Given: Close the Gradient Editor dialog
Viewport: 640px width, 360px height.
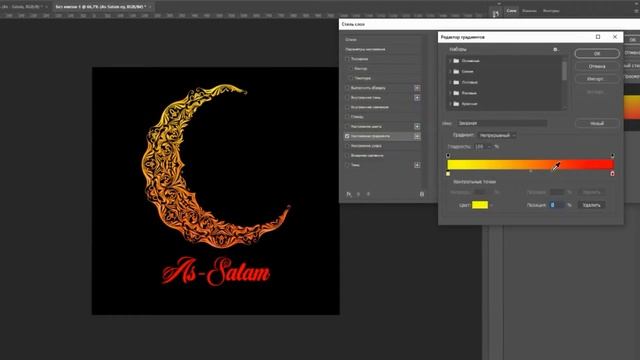Looking at the screenshot, I should (615, 37).
